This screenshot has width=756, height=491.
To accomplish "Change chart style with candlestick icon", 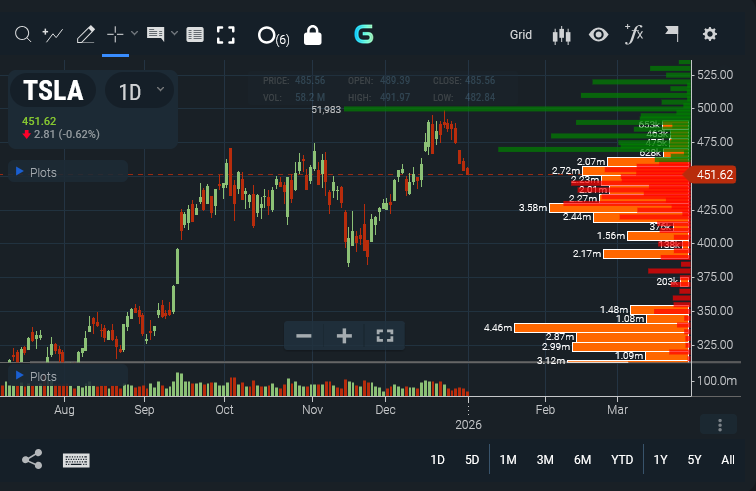I will coord(562,35).
